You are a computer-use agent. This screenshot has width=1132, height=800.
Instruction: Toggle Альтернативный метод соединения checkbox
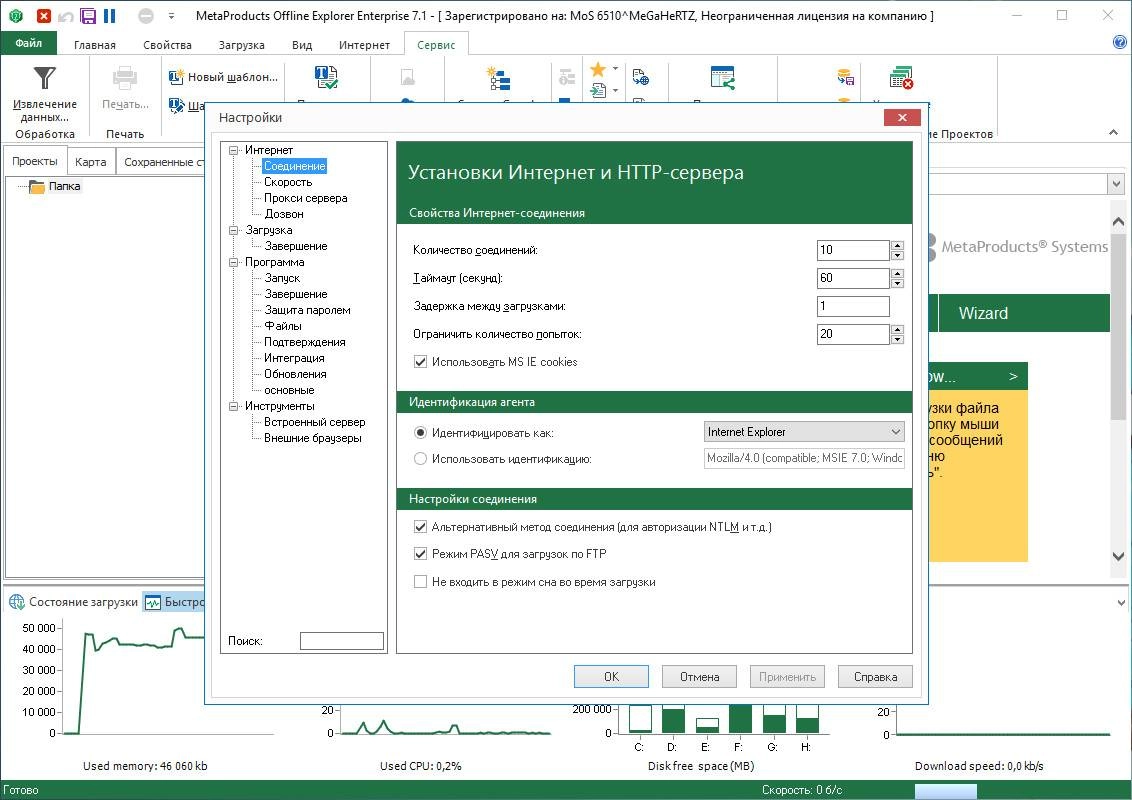pos(420,527)
